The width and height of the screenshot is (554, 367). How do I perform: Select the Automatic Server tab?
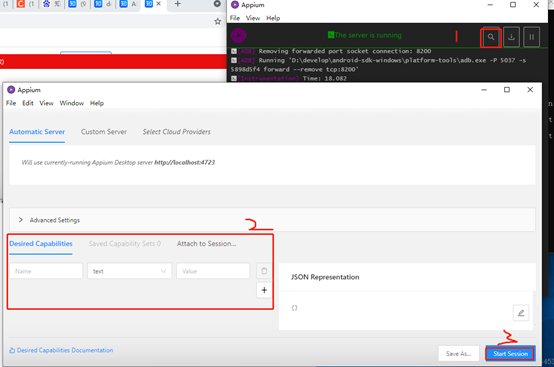pyautogui.click(x=37, y=132)
